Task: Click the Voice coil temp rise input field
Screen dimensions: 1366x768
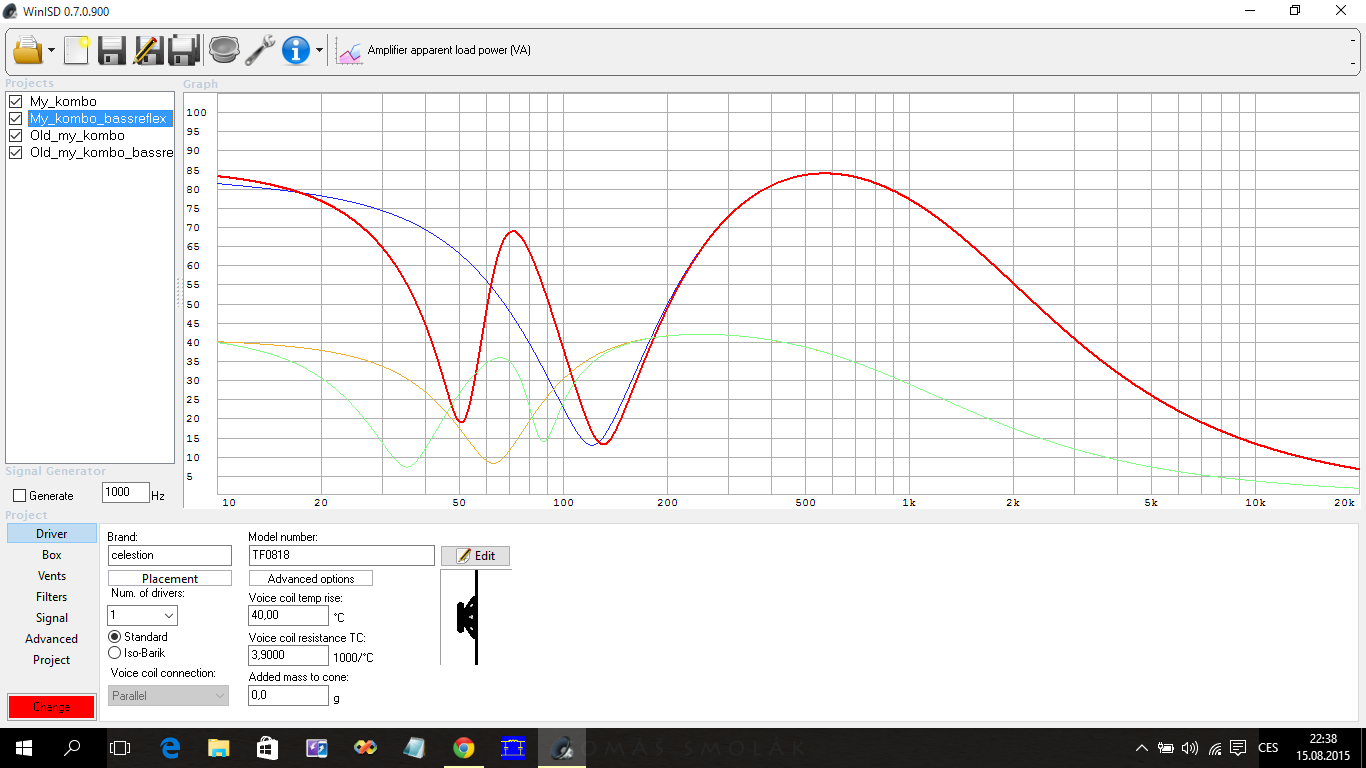Action: (x=288, y=616)
